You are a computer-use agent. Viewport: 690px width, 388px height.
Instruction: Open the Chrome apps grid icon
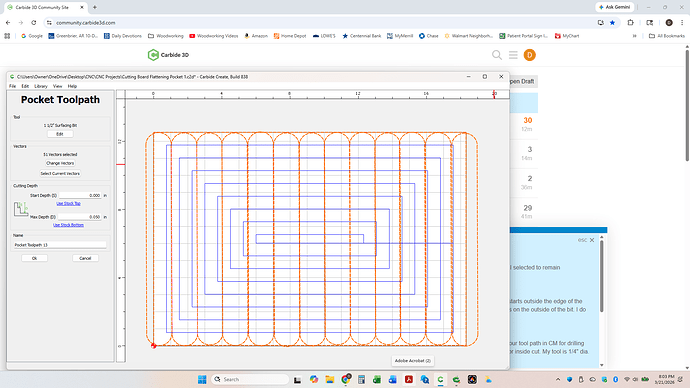pyautogui.click(x=7, y=36)
